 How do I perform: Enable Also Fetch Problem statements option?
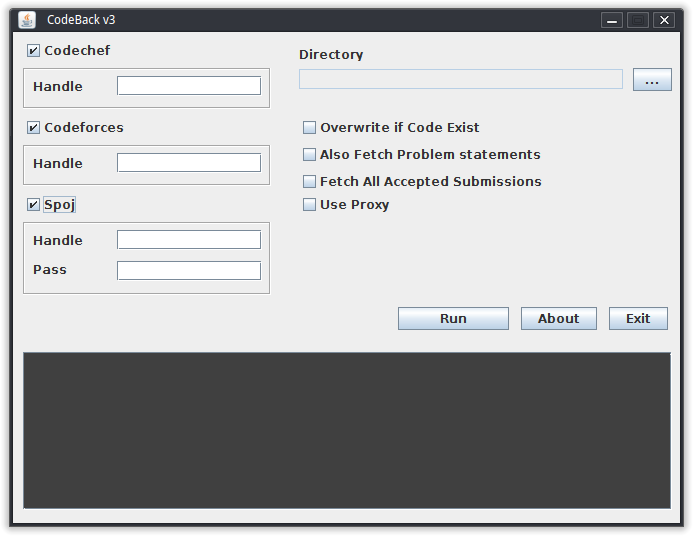coord(309,155)
